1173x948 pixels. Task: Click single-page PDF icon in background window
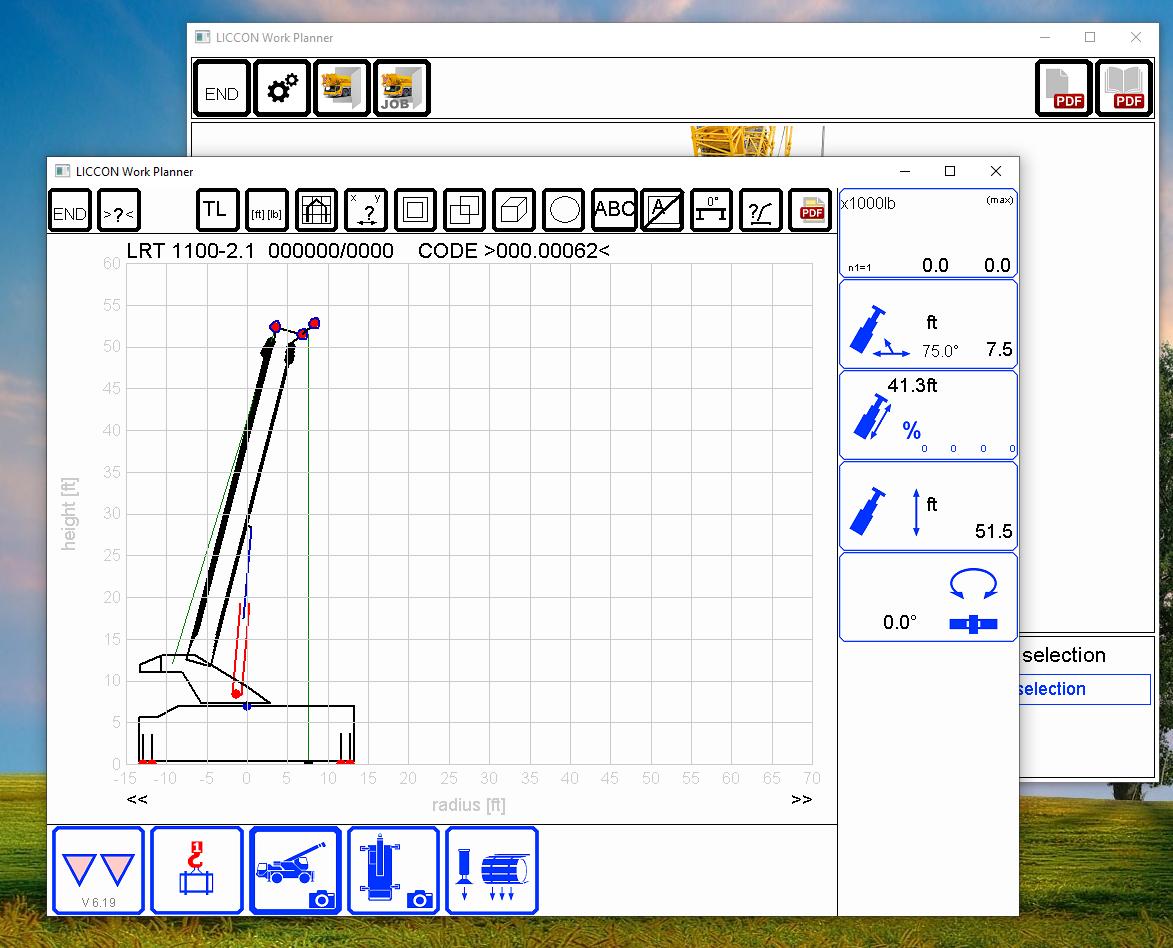1064,88
